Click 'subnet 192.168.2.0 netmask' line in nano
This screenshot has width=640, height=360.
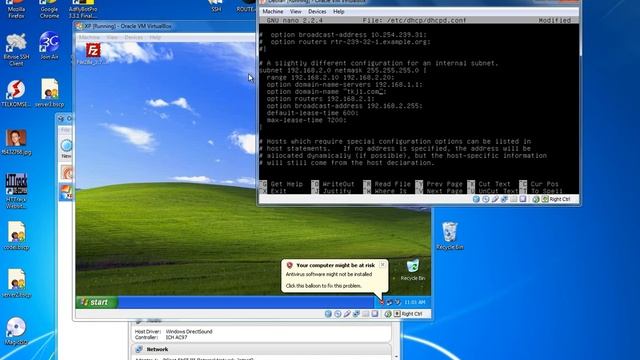point(343,70)
